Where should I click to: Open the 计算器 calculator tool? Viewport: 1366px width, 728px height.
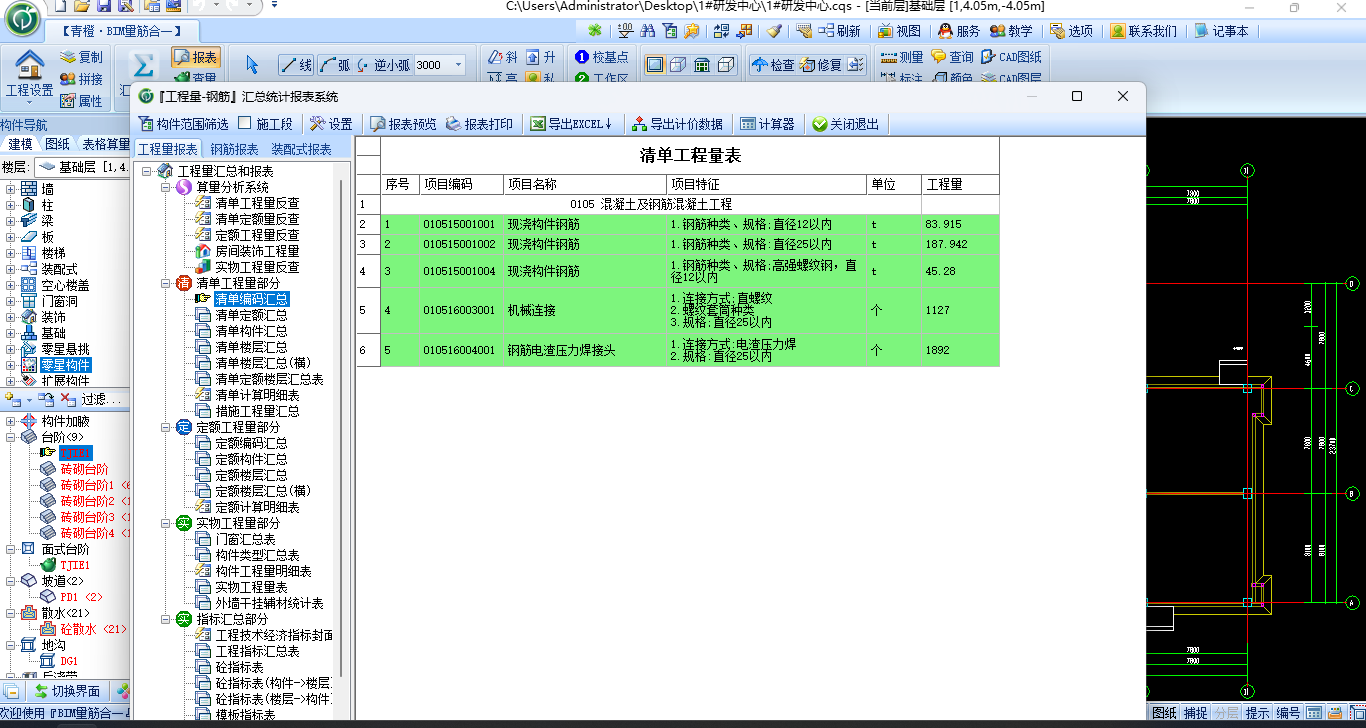pos(748,124)
